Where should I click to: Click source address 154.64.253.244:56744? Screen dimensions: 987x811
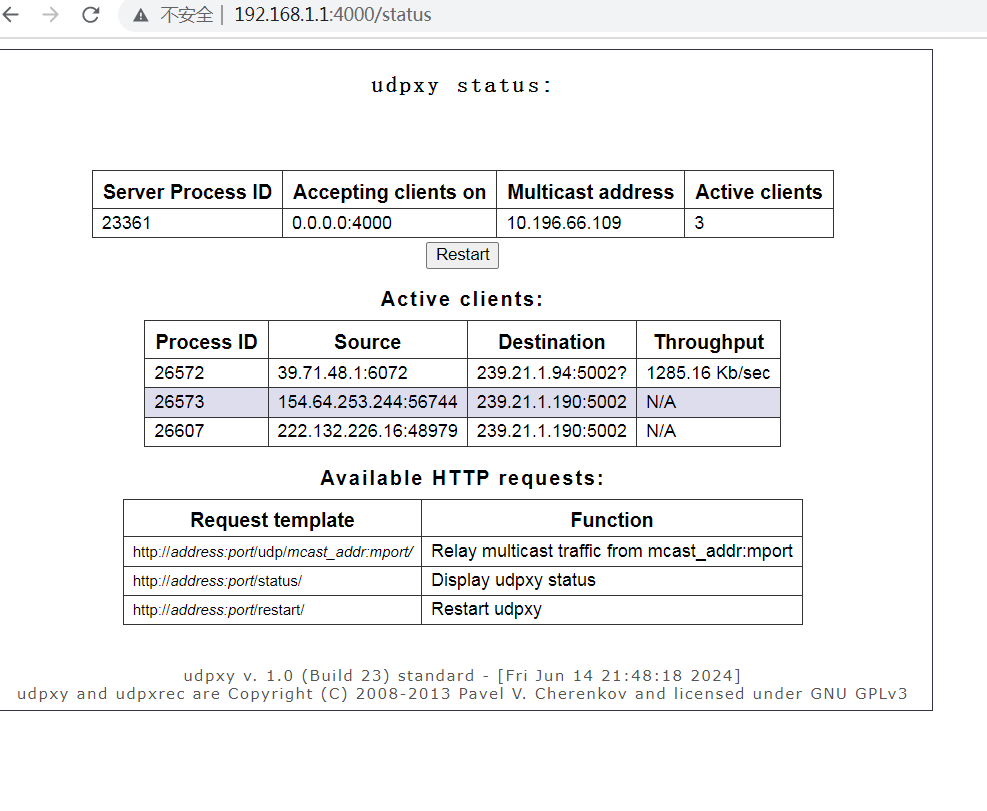point(367,403)
